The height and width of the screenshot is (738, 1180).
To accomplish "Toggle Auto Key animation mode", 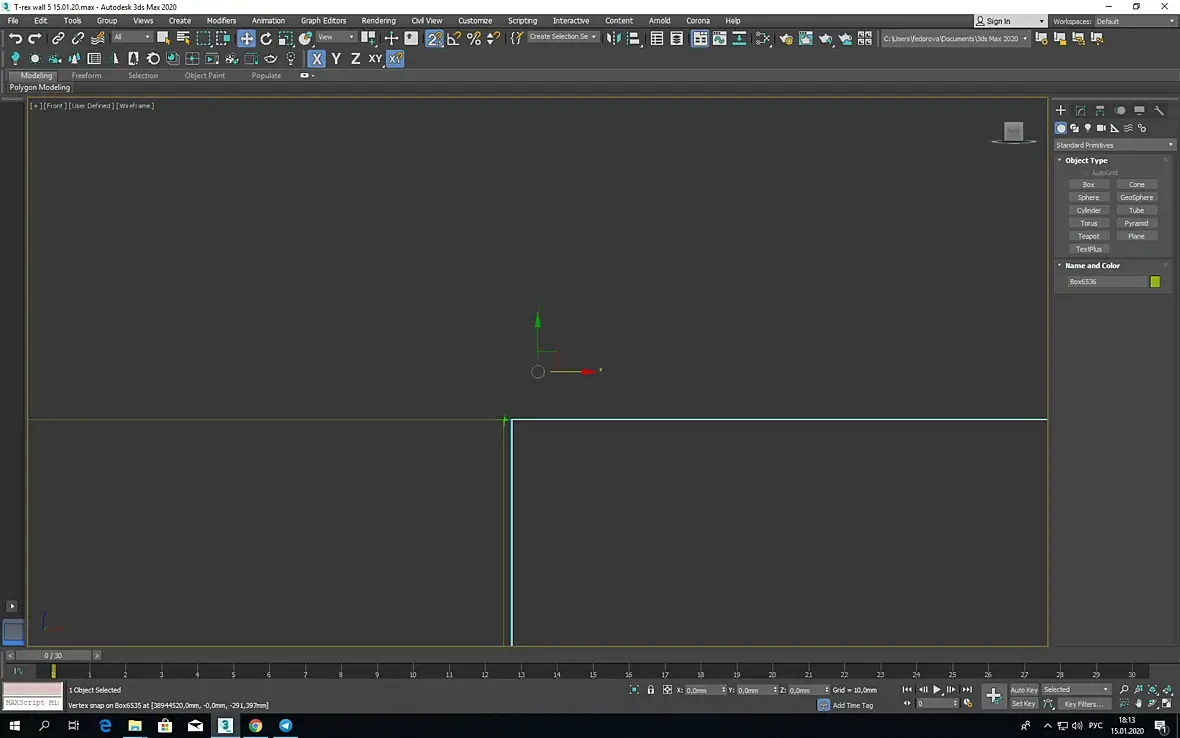I will (x=1023, y=690).
